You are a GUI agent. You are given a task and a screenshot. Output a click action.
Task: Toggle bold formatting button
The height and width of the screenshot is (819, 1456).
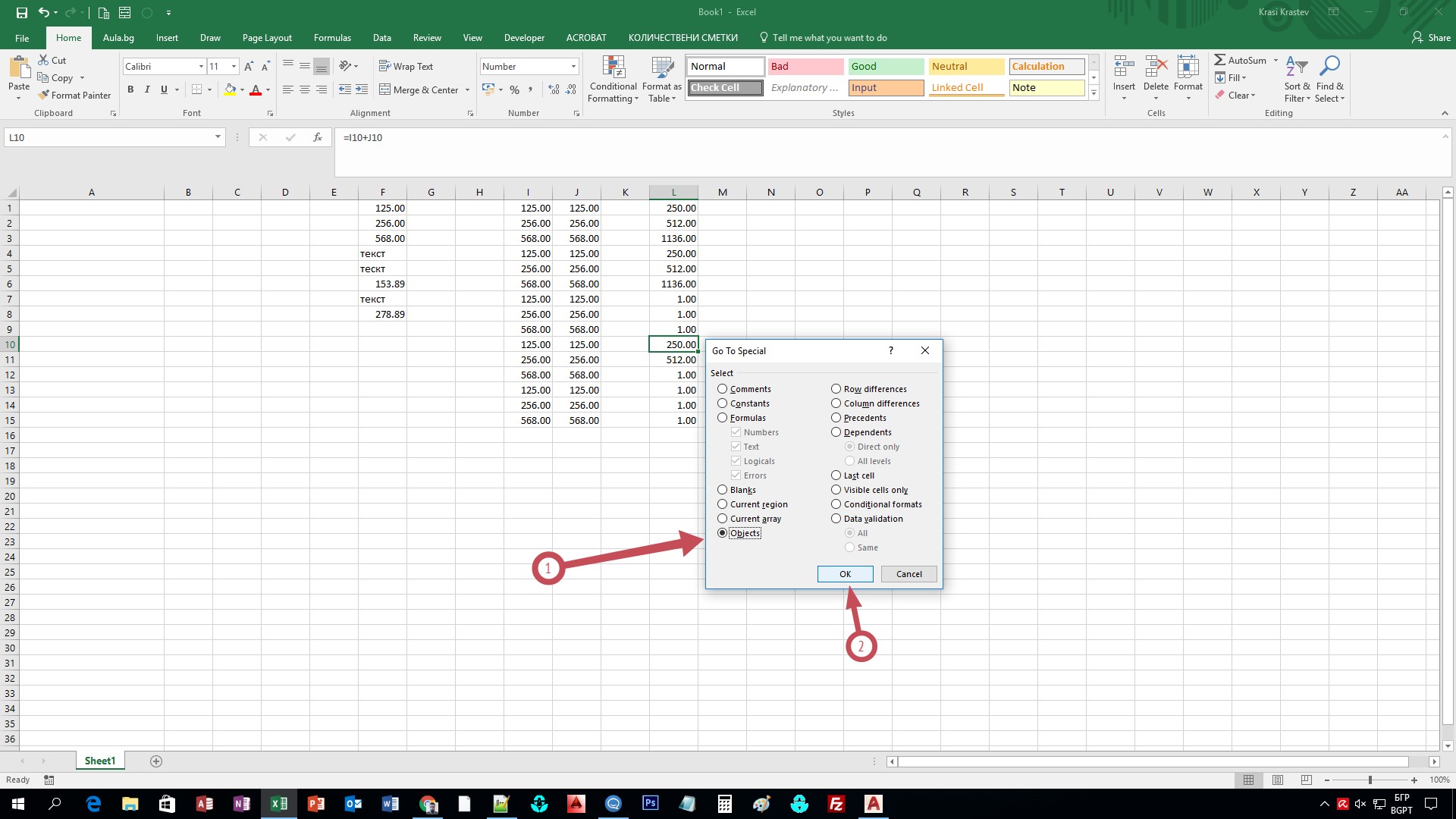[130, 89]
